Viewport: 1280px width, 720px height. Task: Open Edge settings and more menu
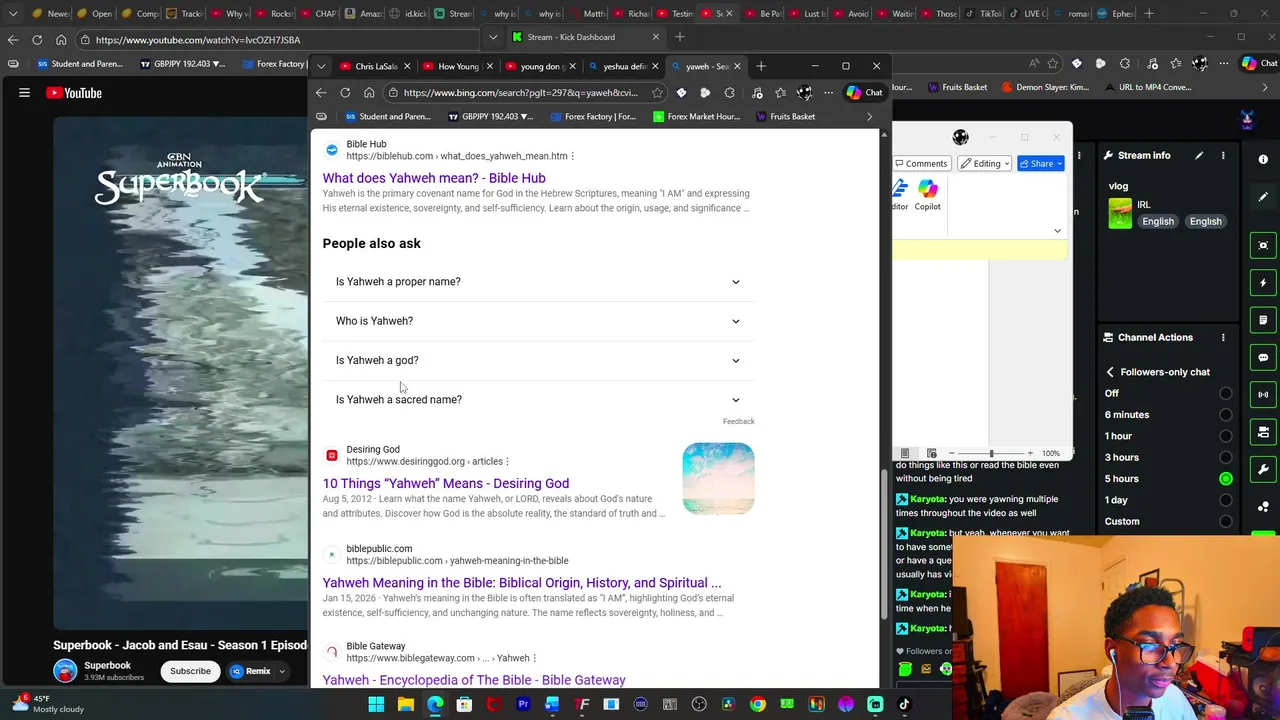tap(828, 93)
